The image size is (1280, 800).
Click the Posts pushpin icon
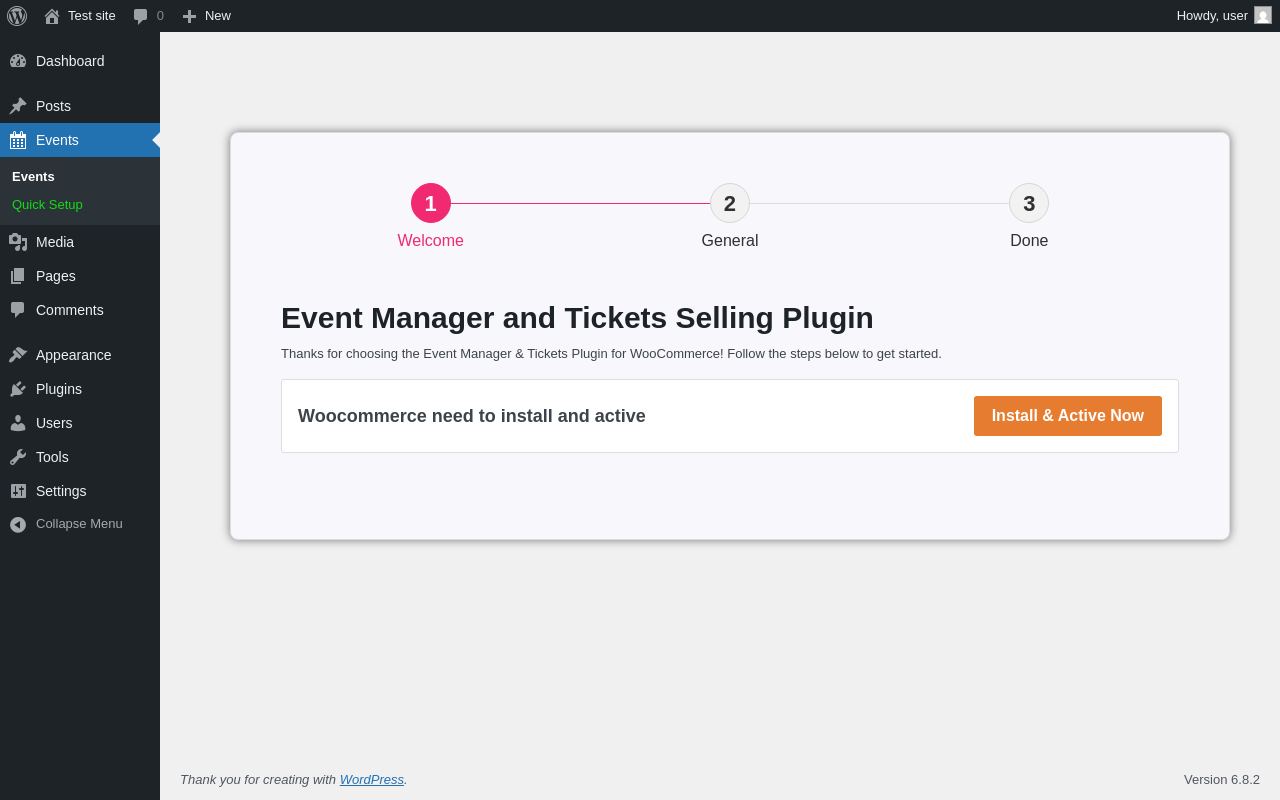(x=18, y=106)
